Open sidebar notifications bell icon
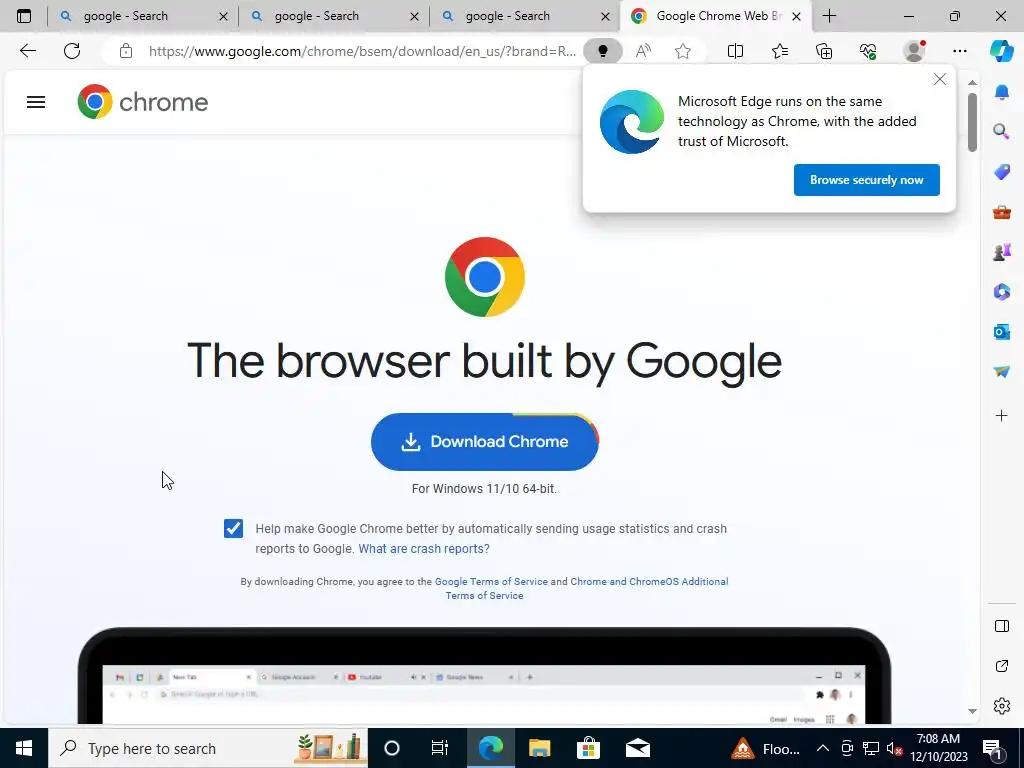Viewport: 1024px width, 768px height. (x=1002, y=92)
